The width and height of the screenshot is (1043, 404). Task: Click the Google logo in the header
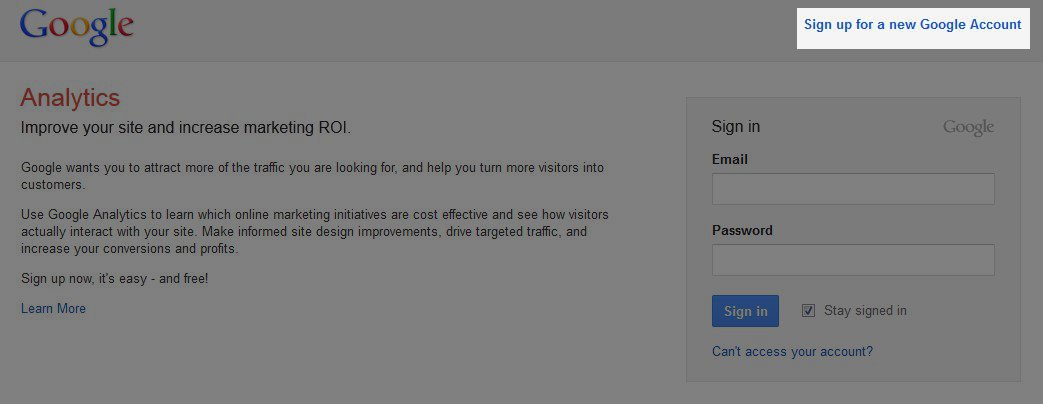tap(76, 27)
